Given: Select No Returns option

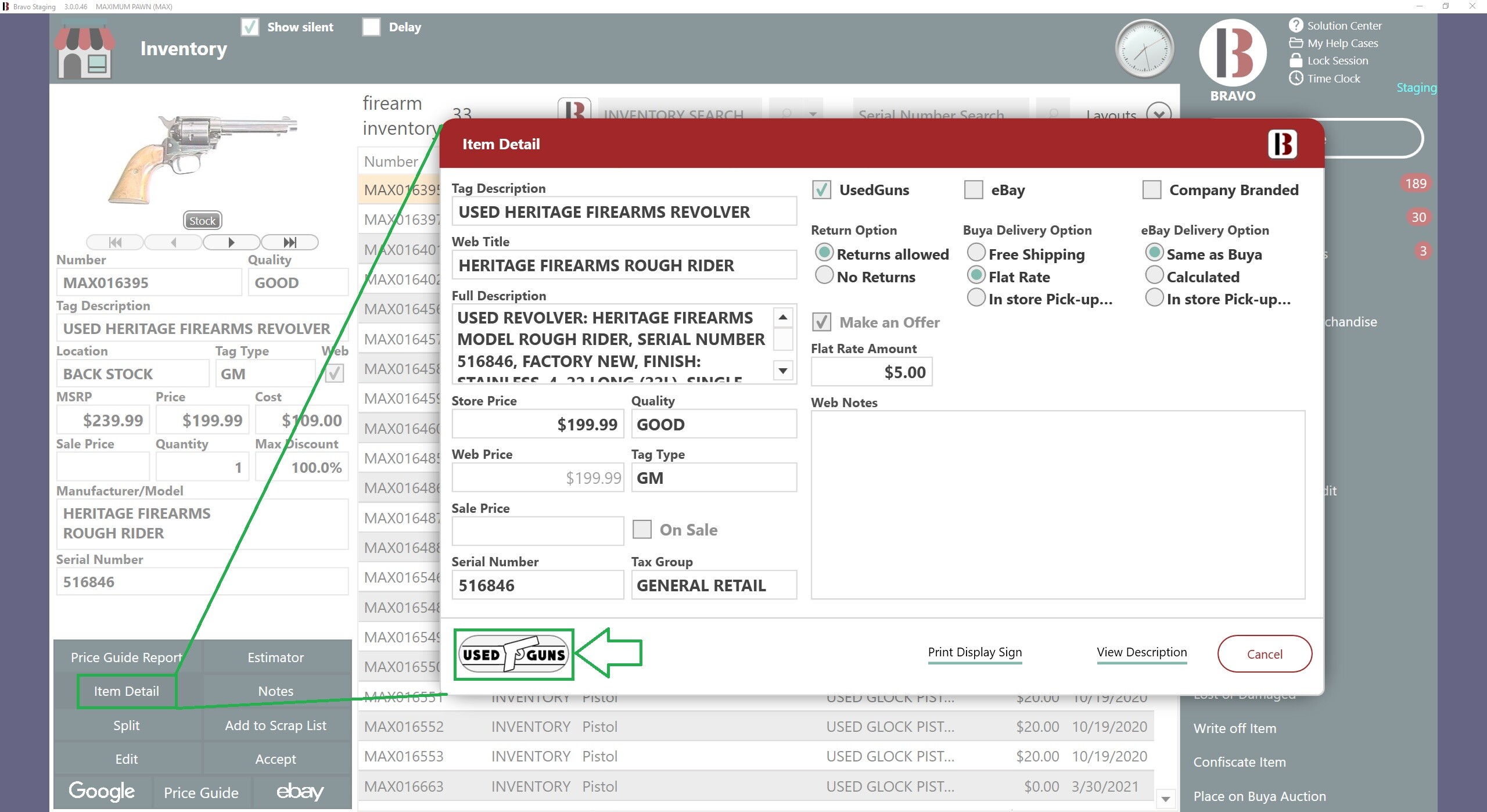Looking at the screenshot, I should [x=824, y=275].
